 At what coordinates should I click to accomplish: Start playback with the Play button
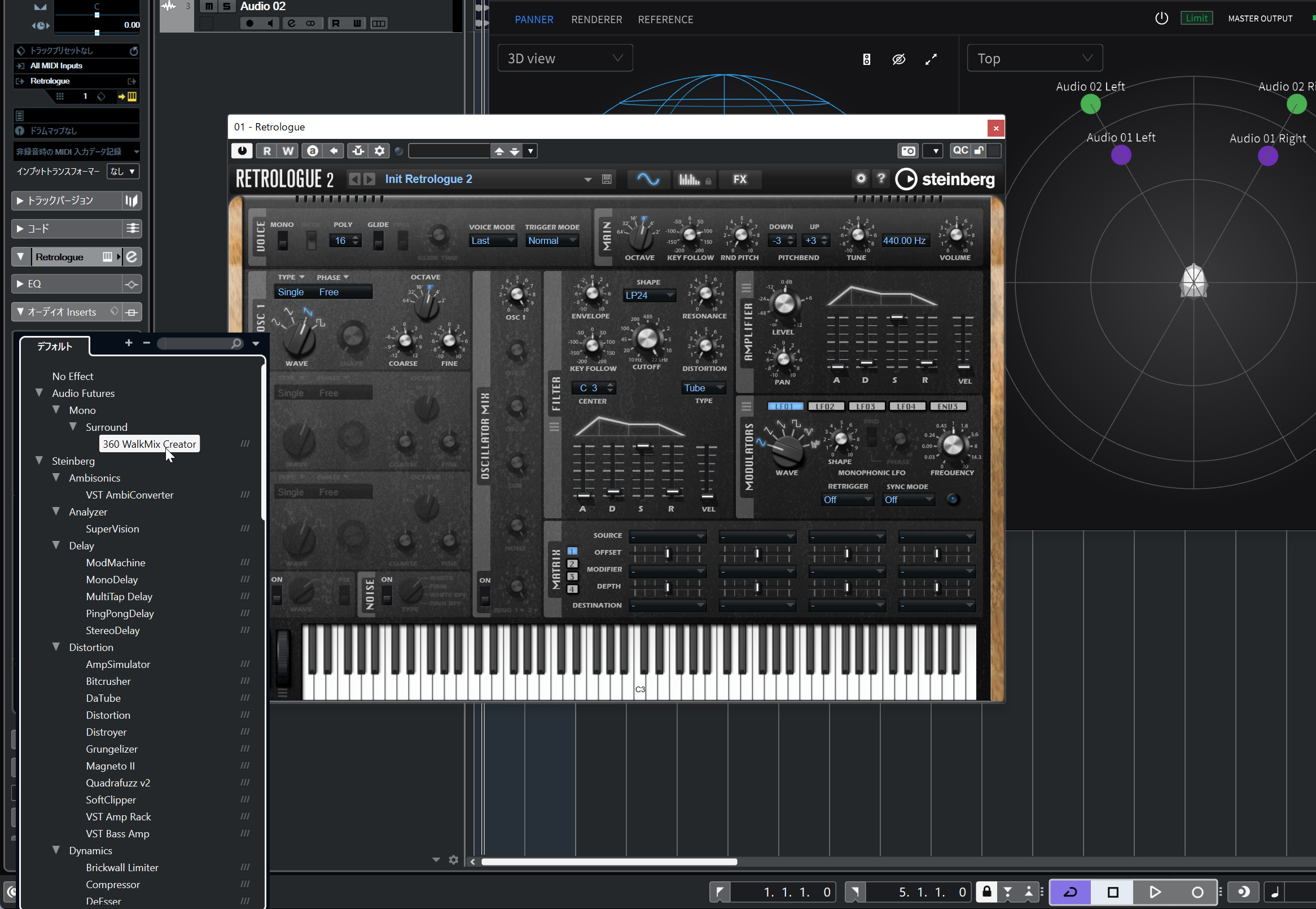tap(1155, 891)
